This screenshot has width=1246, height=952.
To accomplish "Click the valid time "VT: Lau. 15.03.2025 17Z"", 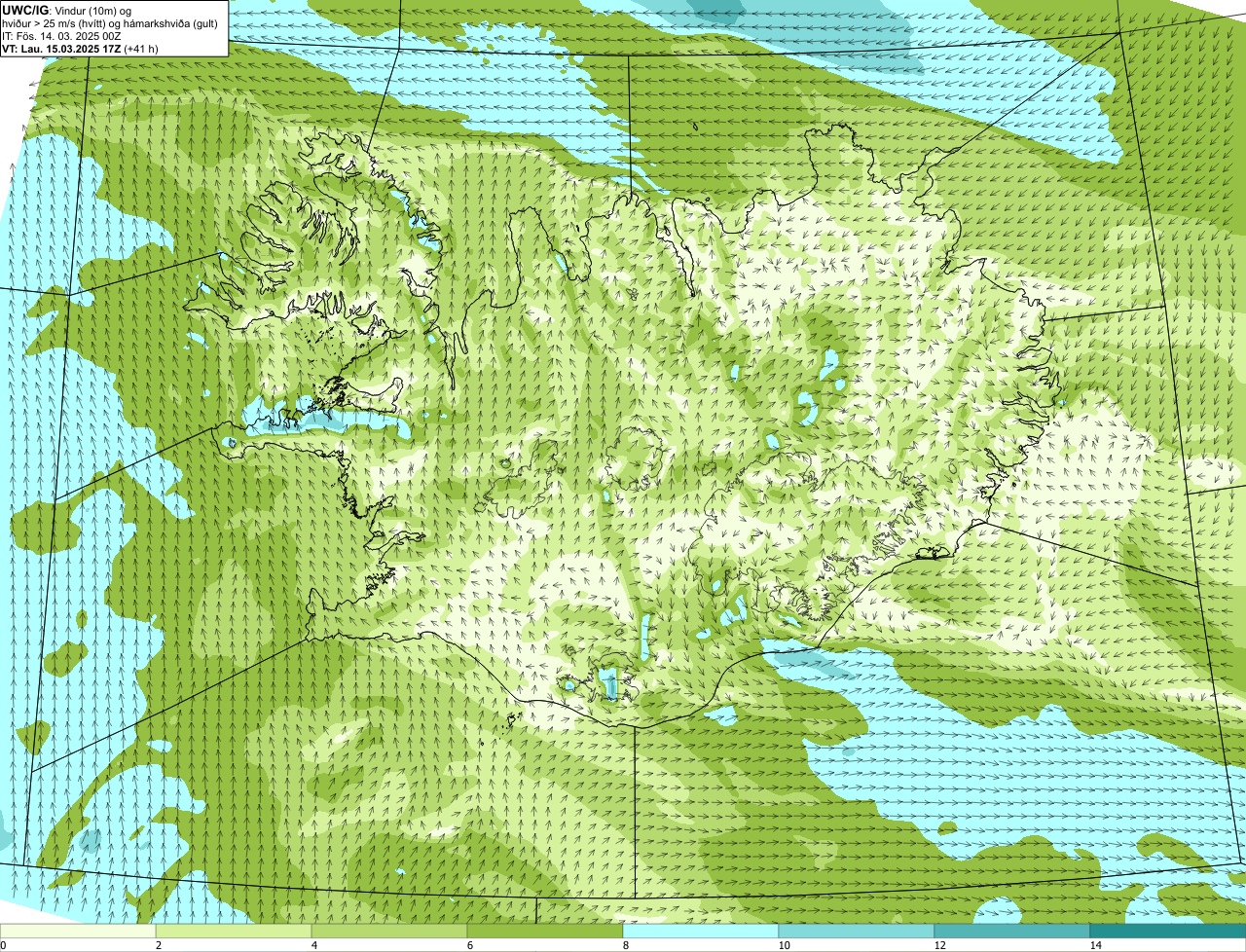I will pyautogui.click(x=62, y=48).
